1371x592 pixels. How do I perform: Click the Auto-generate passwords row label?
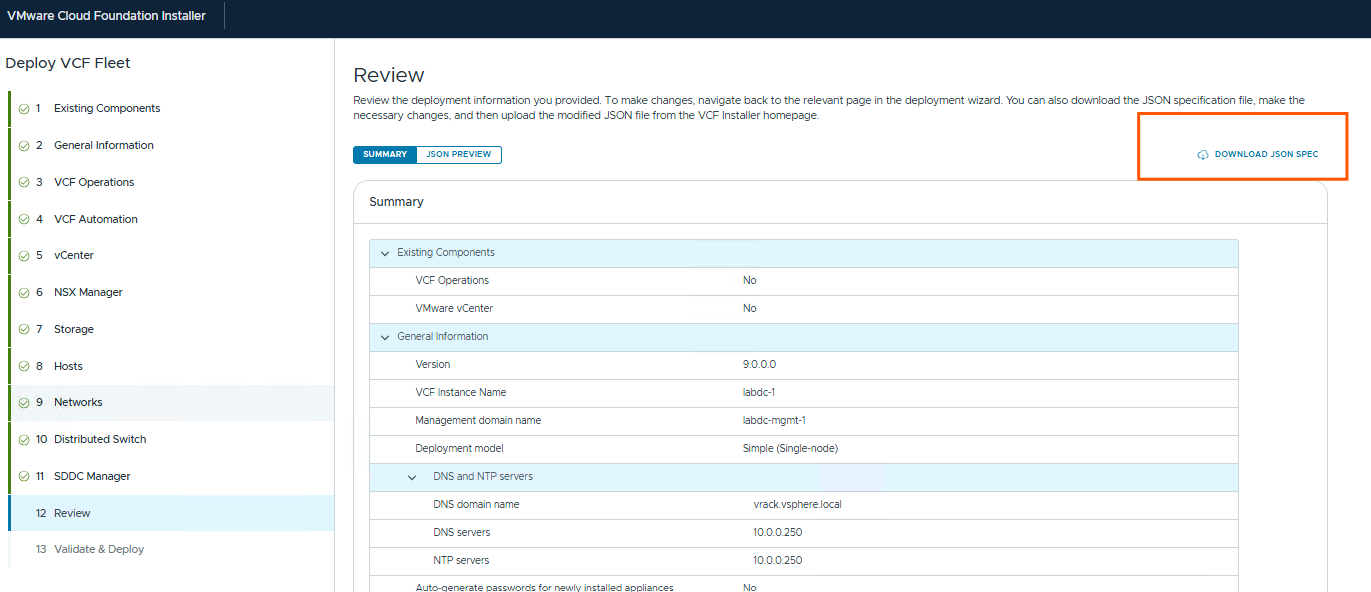coord(544,587)
